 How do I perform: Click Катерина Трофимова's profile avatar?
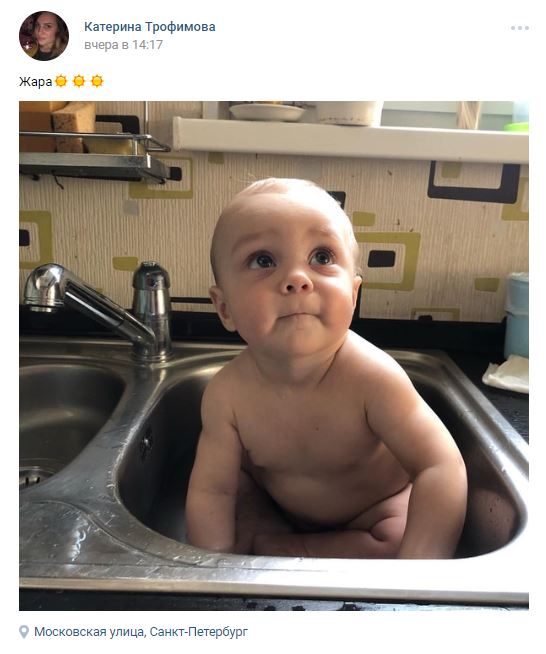coord(44,36)
